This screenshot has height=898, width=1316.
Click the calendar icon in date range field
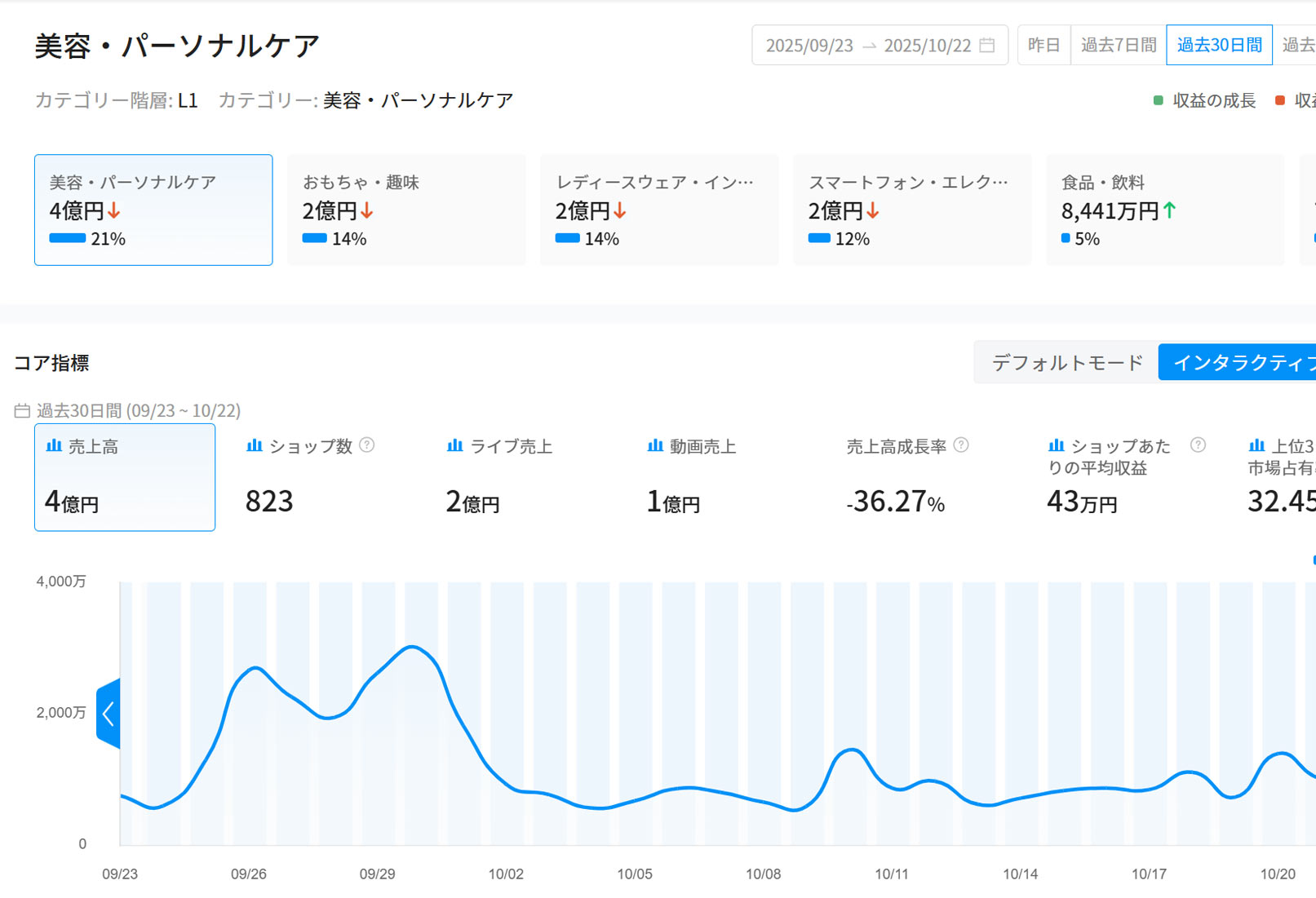coord(986,45)
